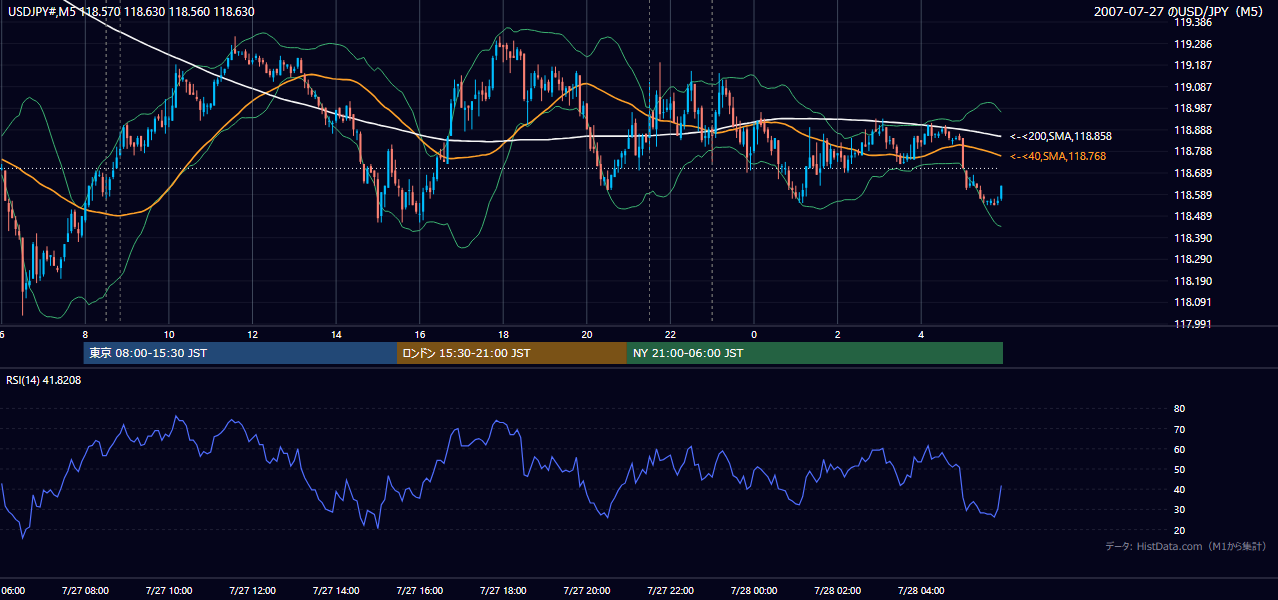This screenshot has width=1278, height=600.
Task: Click the 117.991 price axis label
Action: tap(1193, 324)
